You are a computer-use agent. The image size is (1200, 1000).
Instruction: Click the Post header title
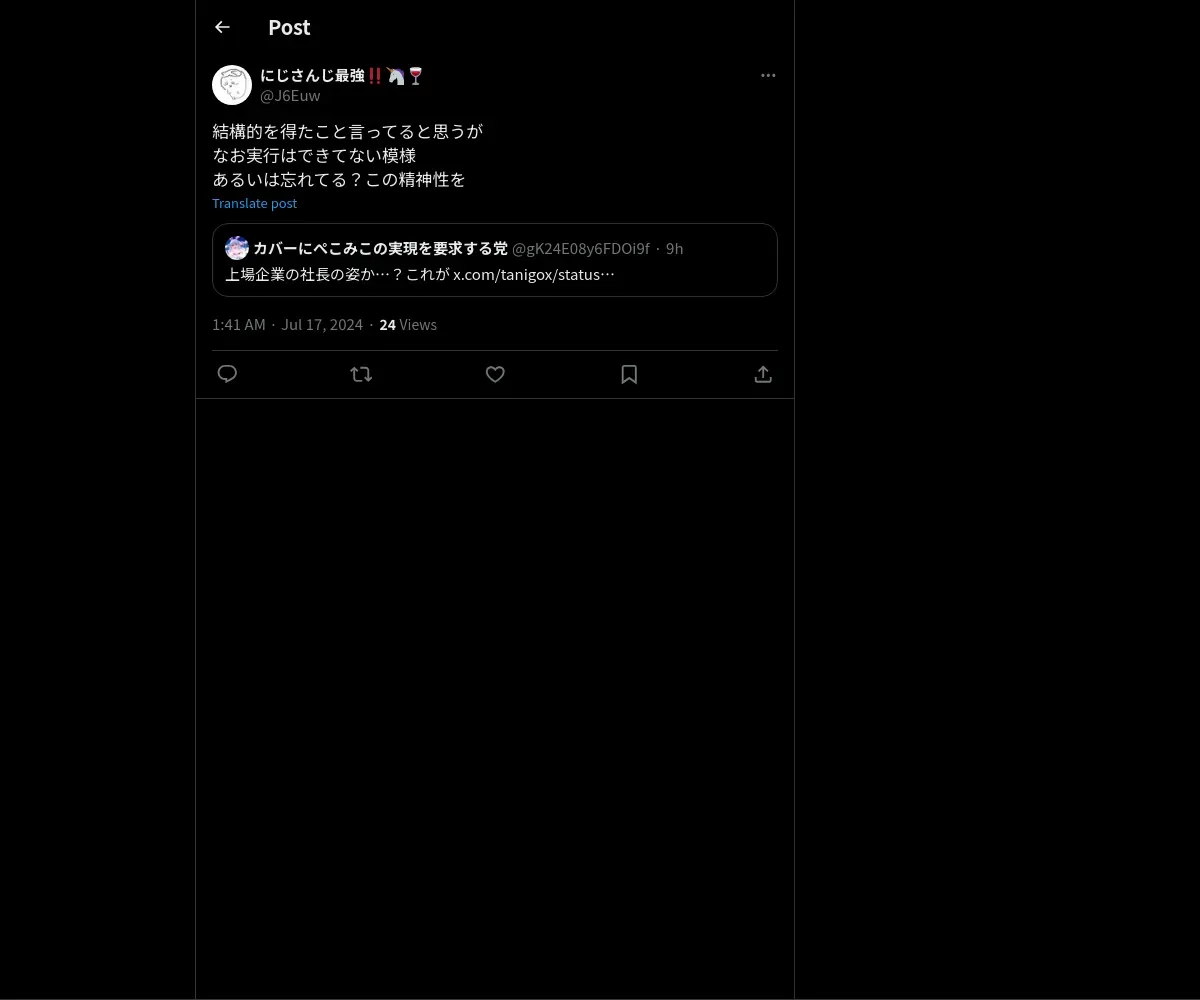click(x=289, y=27)
